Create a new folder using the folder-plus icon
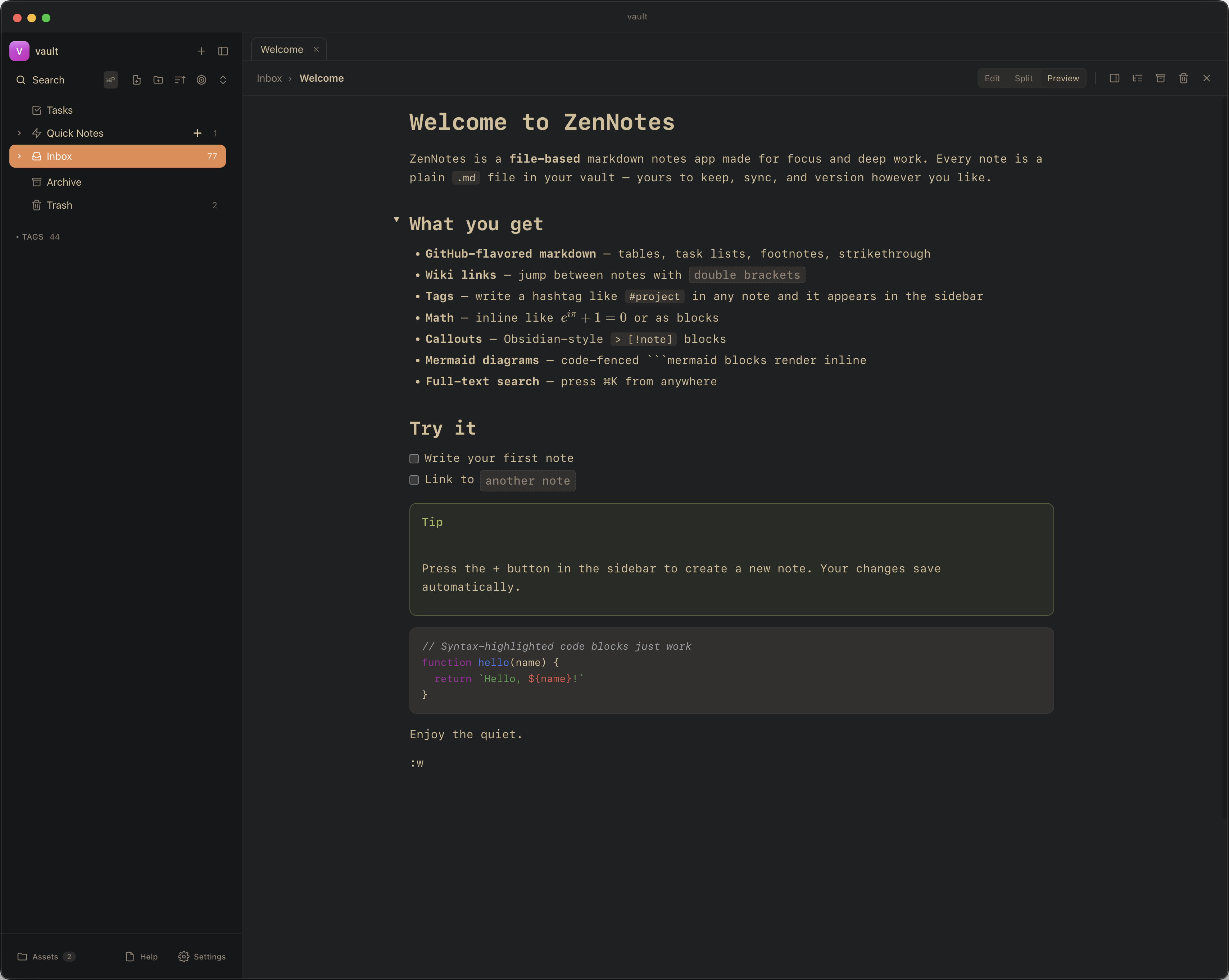1229x980 pixels. point(158,80)
